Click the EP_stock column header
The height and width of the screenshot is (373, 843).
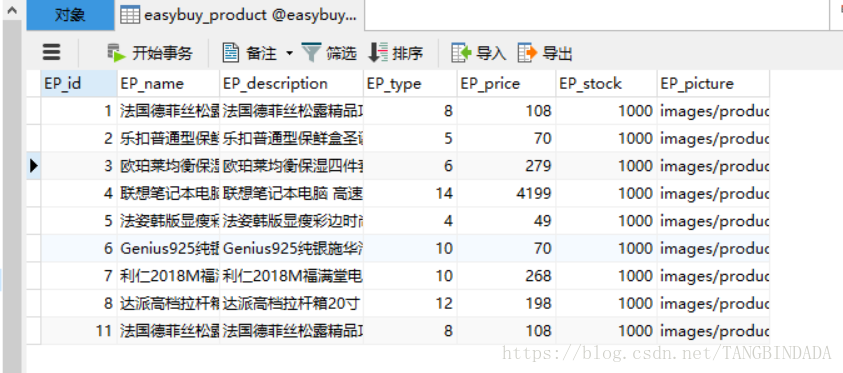point(606,83)
